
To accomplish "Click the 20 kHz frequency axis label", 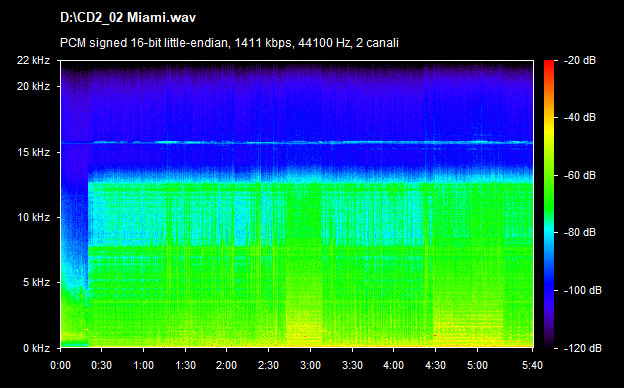I will point(33,86).
